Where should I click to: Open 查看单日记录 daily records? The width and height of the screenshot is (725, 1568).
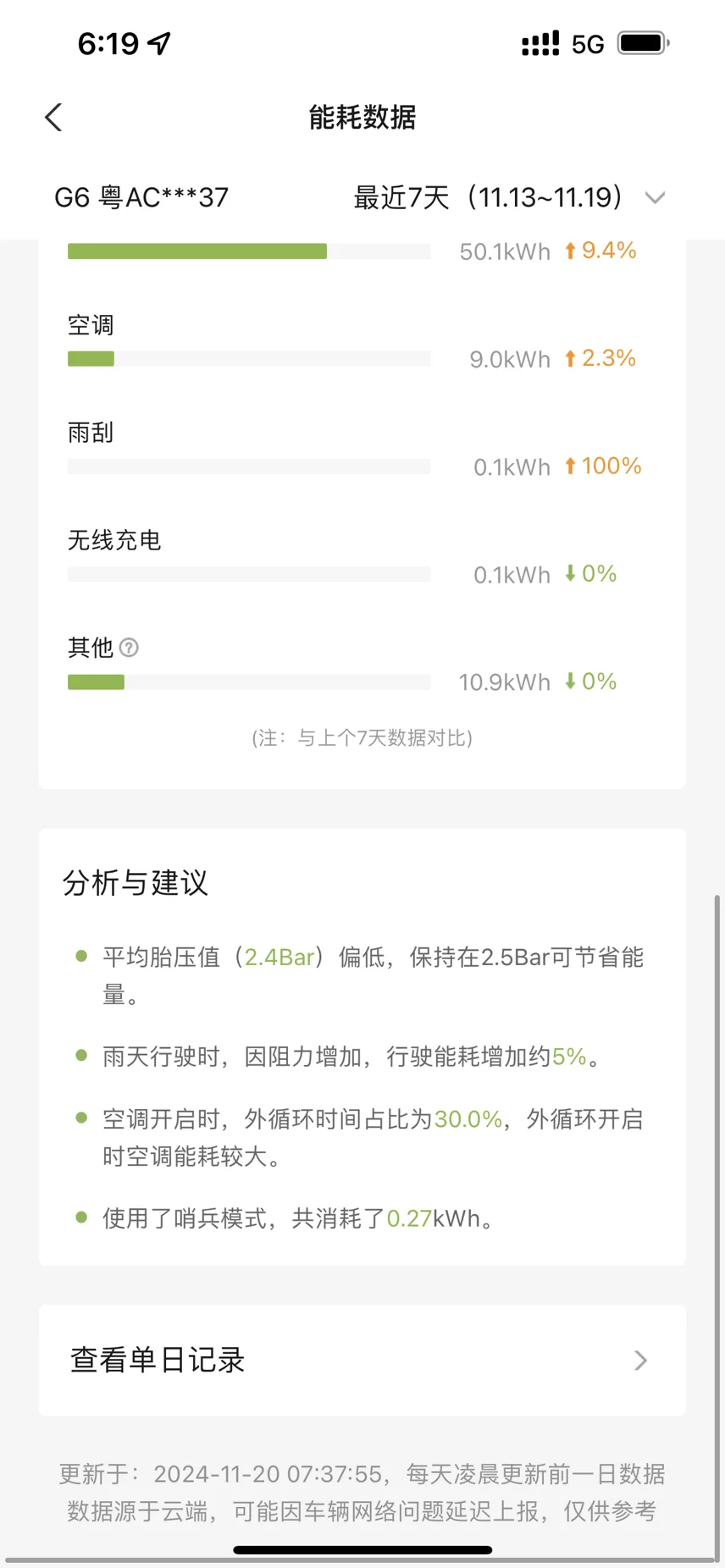pyautogui.click(x=362, y=1360)
